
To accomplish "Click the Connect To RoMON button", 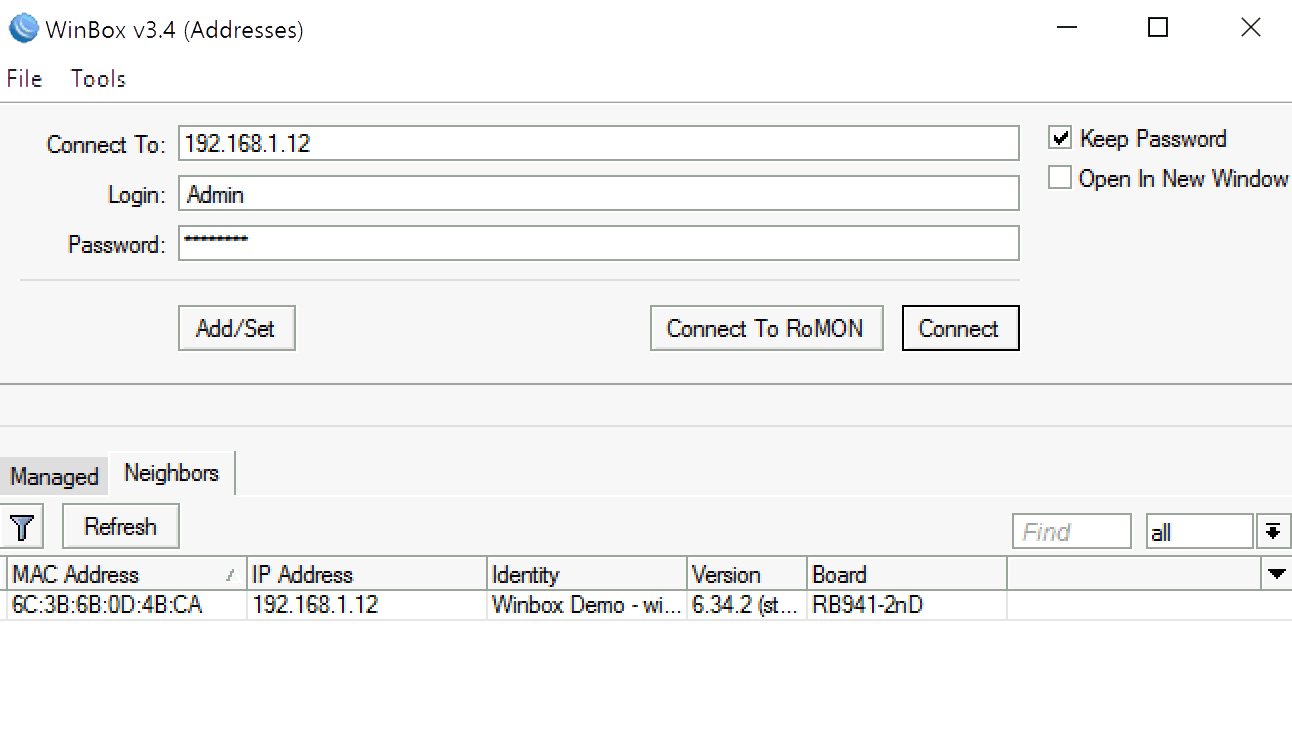I will coord(766,329).
